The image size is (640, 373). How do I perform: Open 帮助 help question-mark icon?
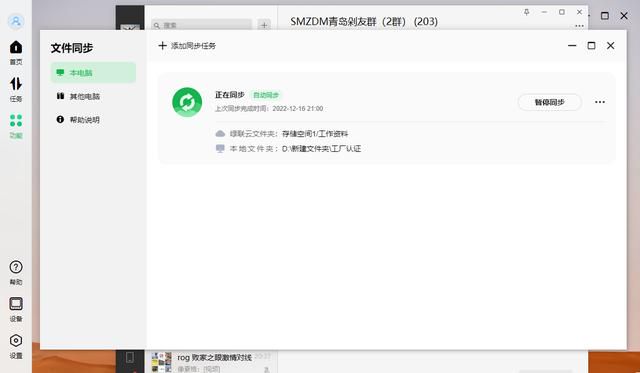[x=16, y=273]
